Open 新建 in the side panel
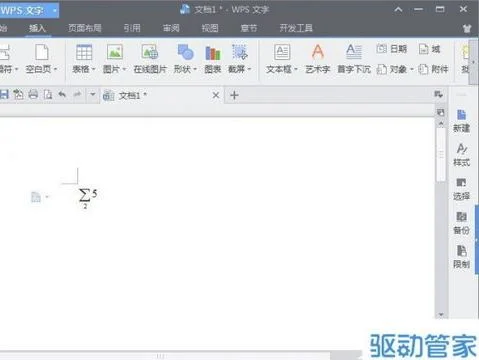This screenshot has height=360, width=479. pos(461,121)
